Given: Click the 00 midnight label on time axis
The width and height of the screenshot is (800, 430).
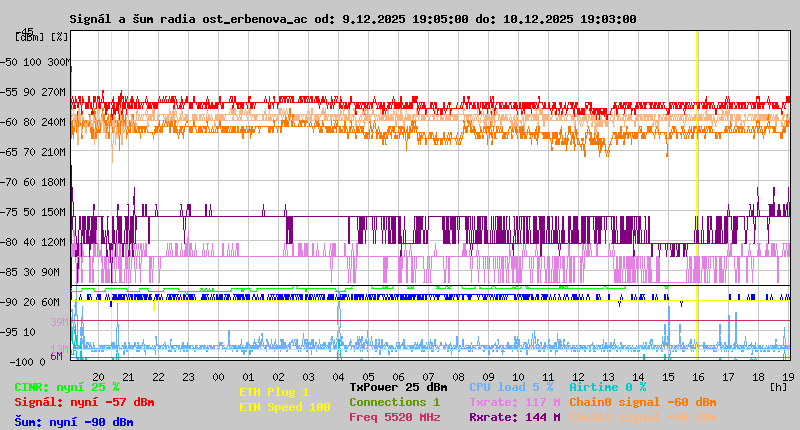Looking at the screenshot, I should point(218,376).
